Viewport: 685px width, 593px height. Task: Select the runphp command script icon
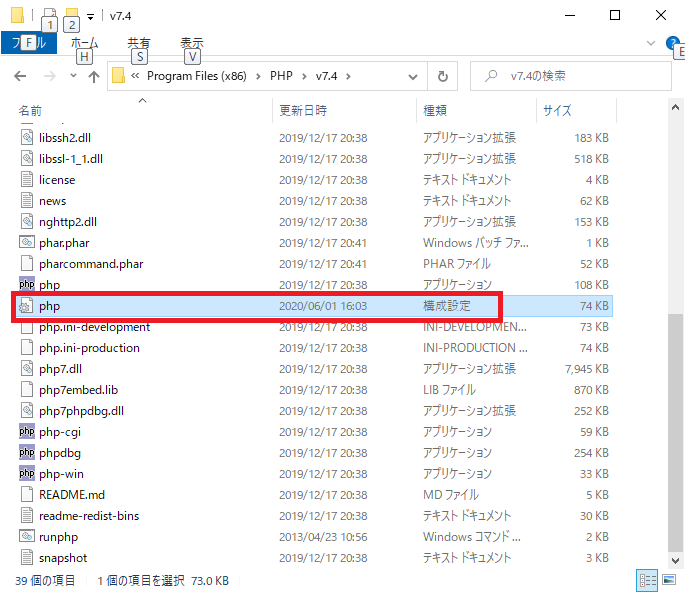(27, 536)
